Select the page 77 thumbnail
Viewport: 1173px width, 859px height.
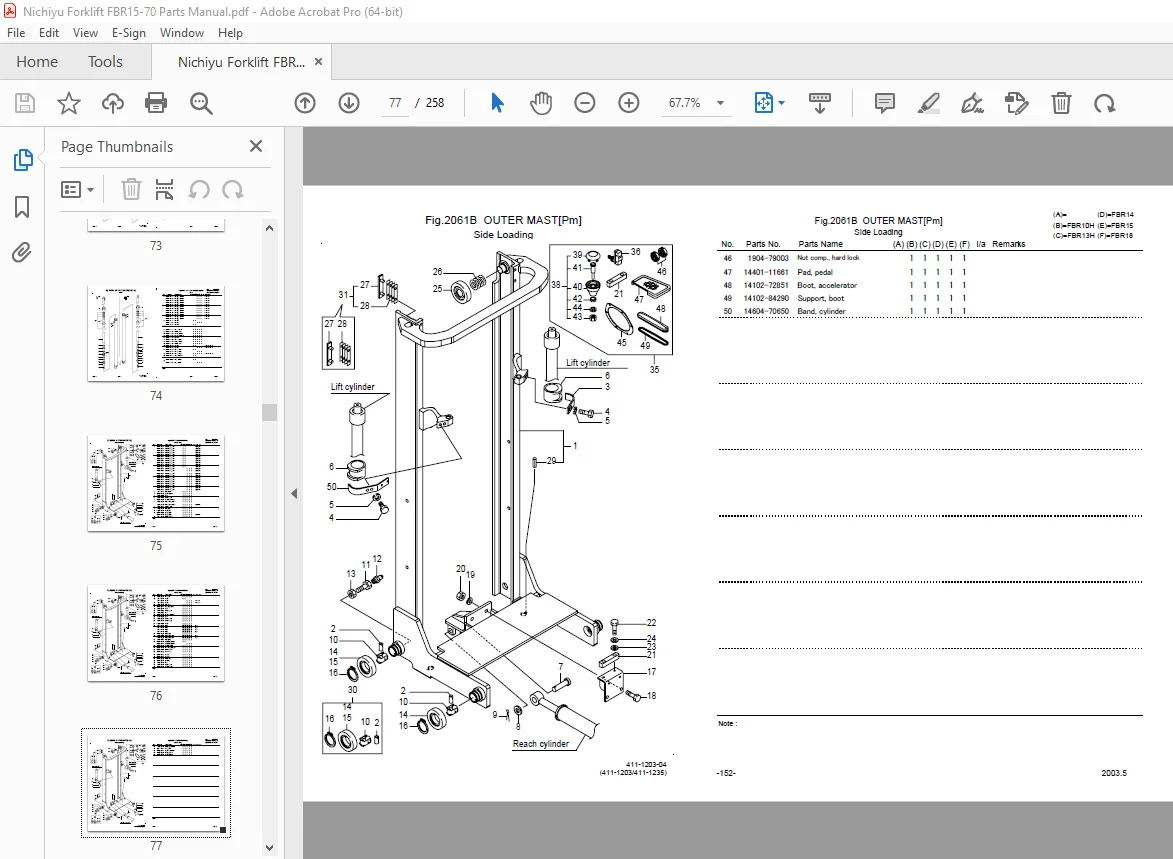tap(156, 783)
